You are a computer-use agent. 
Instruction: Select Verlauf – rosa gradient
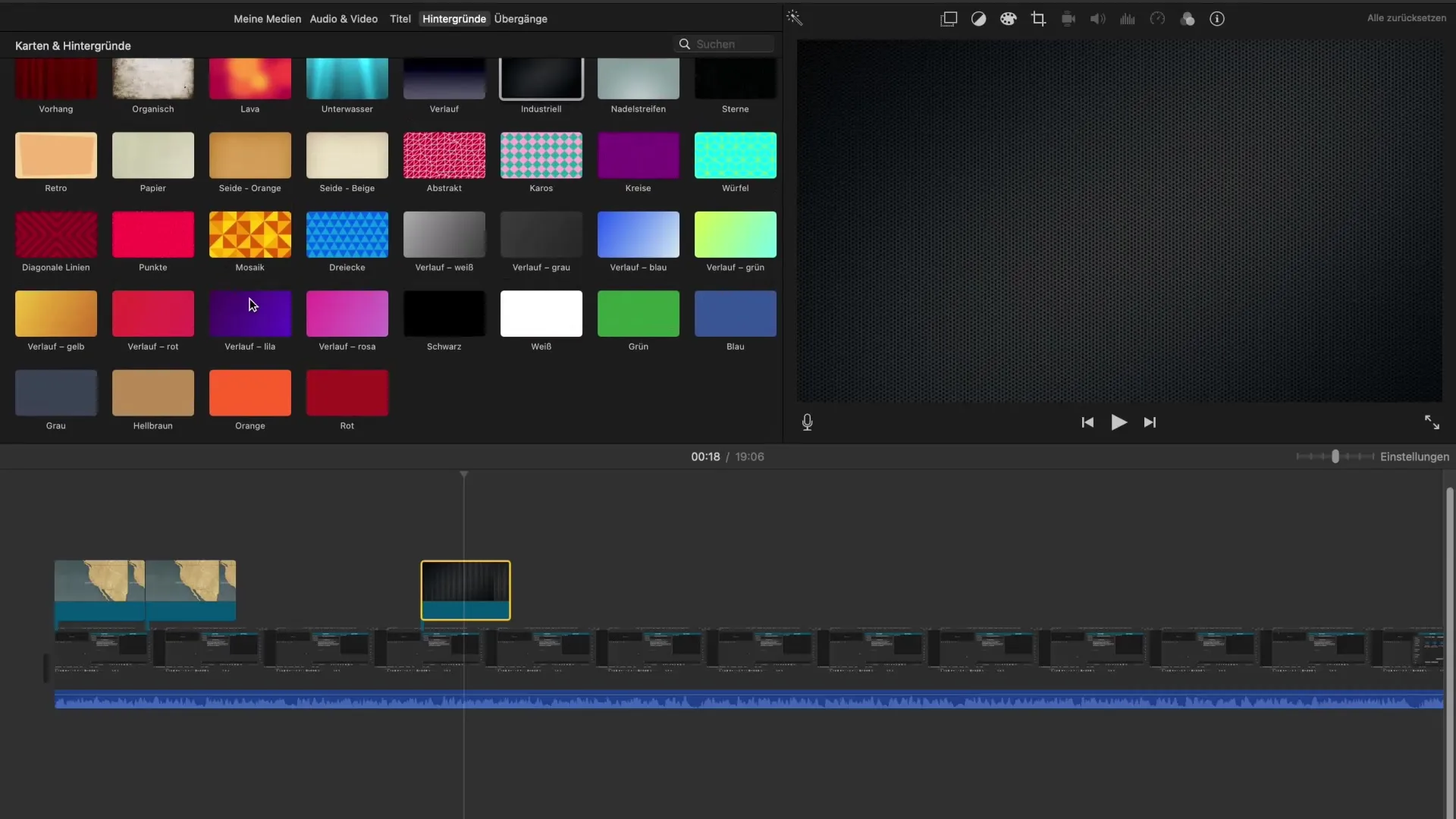(x=347, y=314)
